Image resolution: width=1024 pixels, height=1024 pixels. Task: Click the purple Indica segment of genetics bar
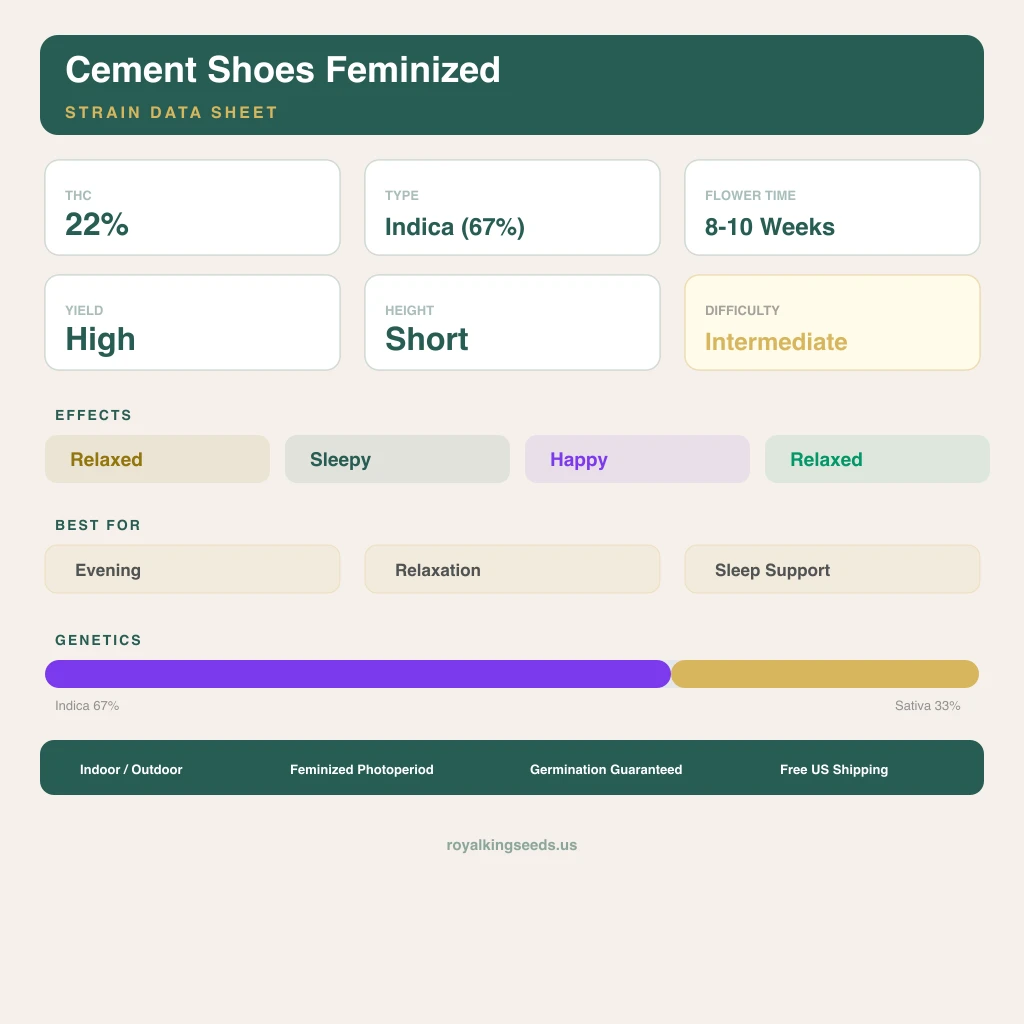coord(357,674)
